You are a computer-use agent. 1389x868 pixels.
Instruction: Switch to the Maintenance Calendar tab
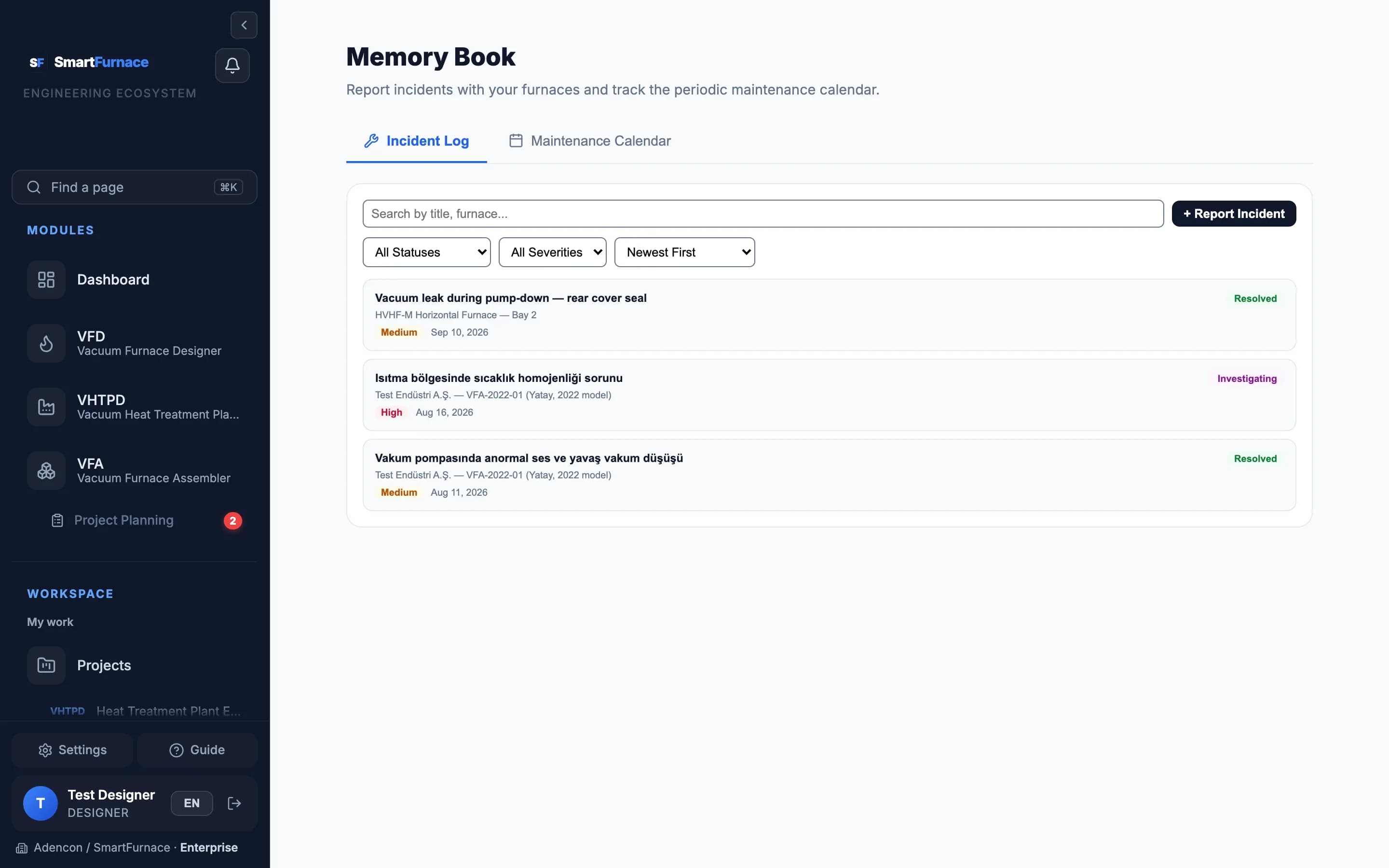(x=590, y=141)
